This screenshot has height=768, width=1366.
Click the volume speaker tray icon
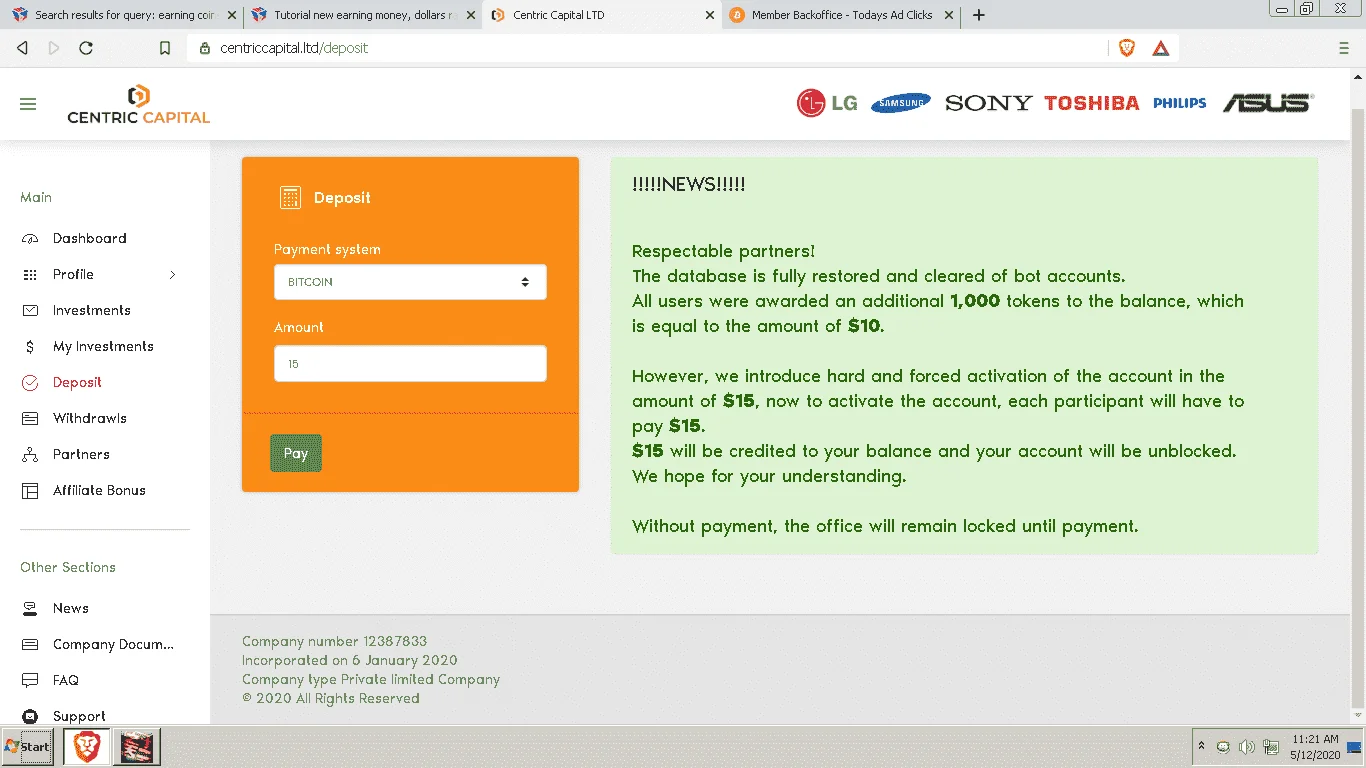1247,747
